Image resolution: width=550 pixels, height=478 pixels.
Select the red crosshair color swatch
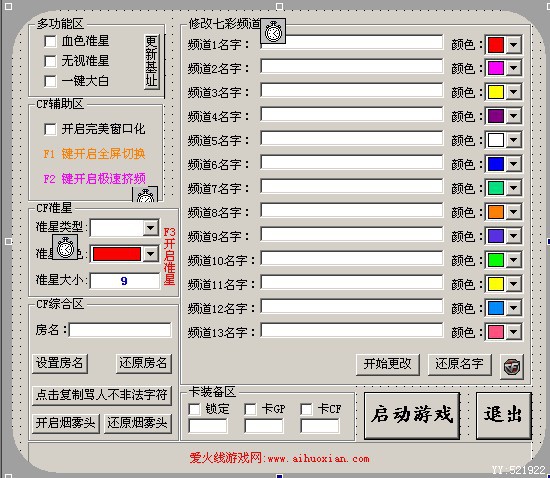tap(117, 254)
